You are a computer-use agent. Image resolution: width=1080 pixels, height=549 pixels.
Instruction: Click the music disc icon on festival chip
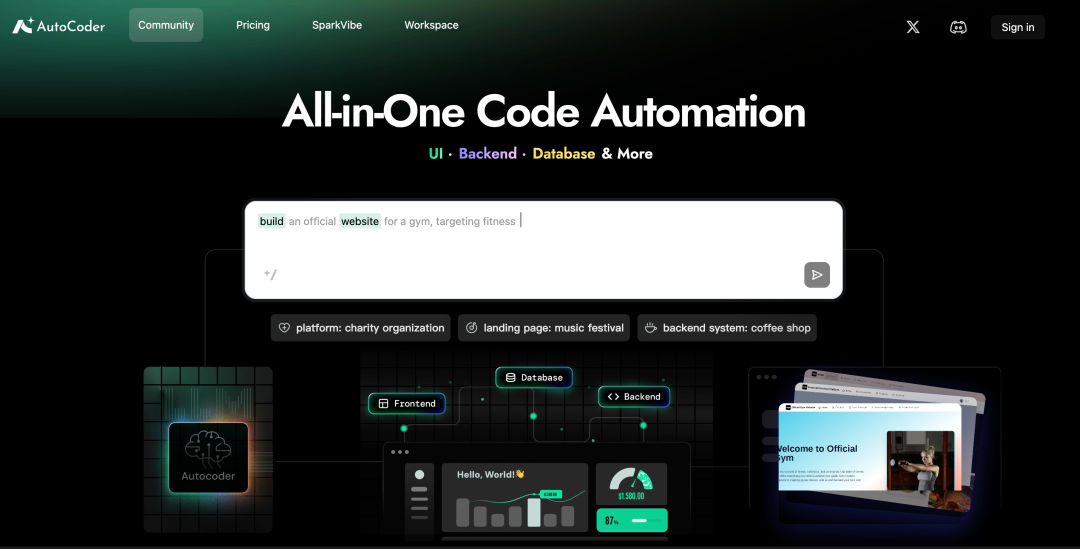pos(471,328)
